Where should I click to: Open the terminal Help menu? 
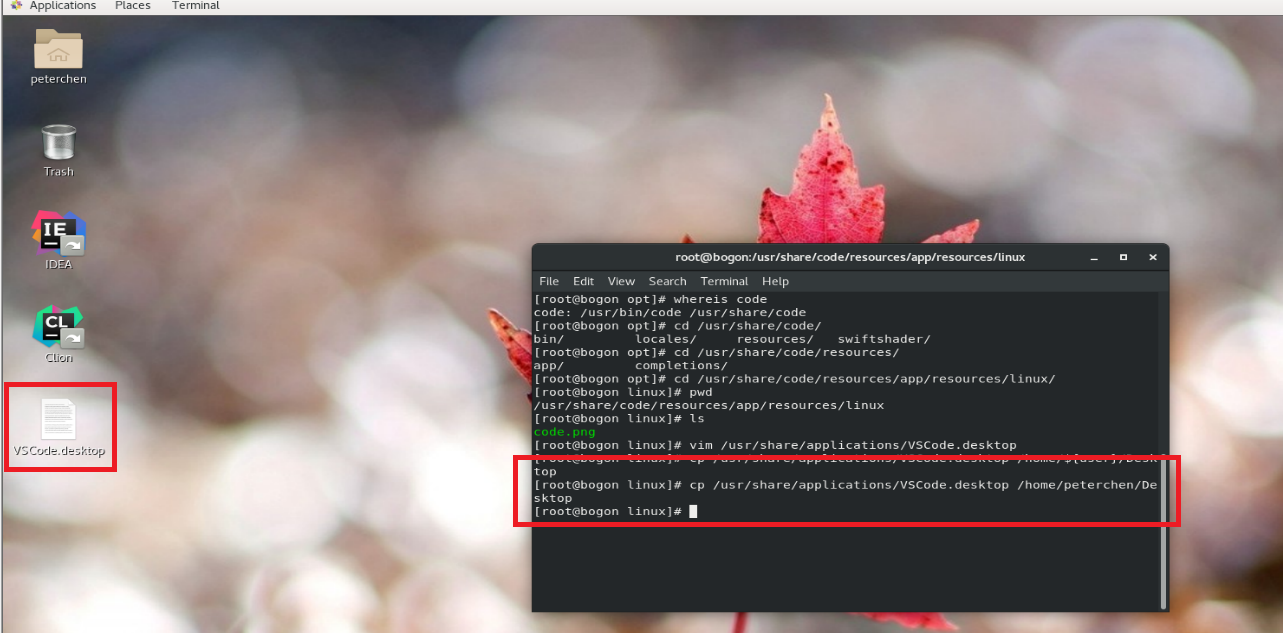775,281
